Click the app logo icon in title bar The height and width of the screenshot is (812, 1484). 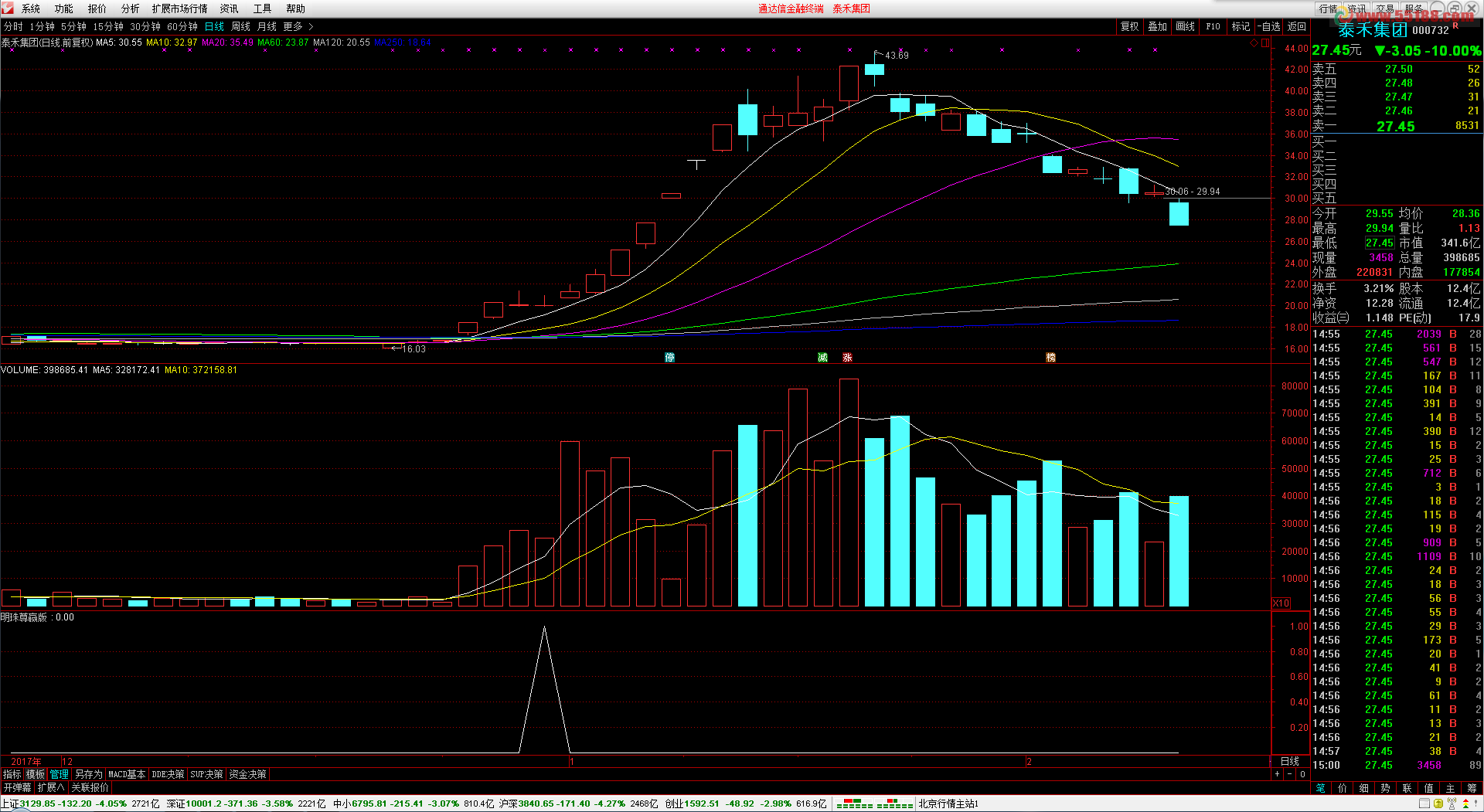[8, 8]
